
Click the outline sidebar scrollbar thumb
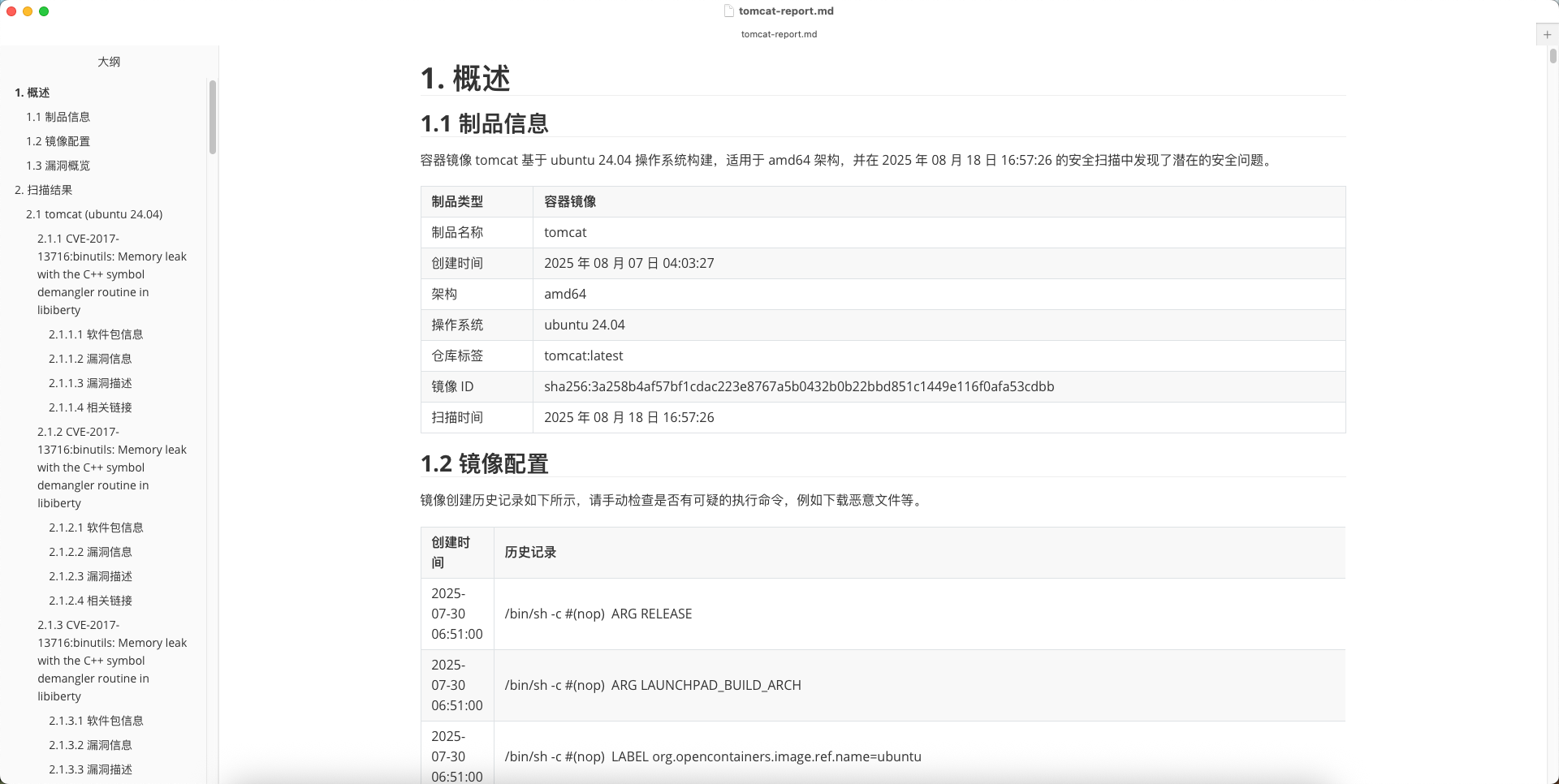pos(212,117)
